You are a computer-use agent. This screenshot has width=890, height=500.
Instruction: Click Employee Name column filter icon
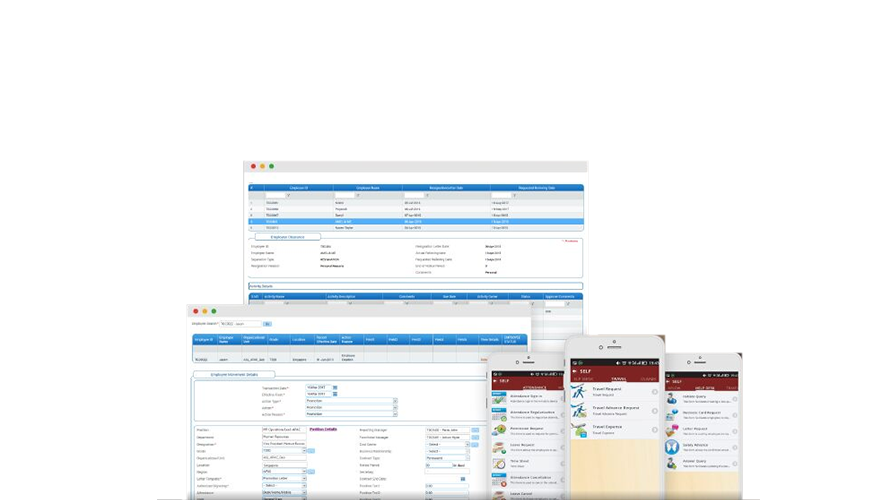coord(358,195)
